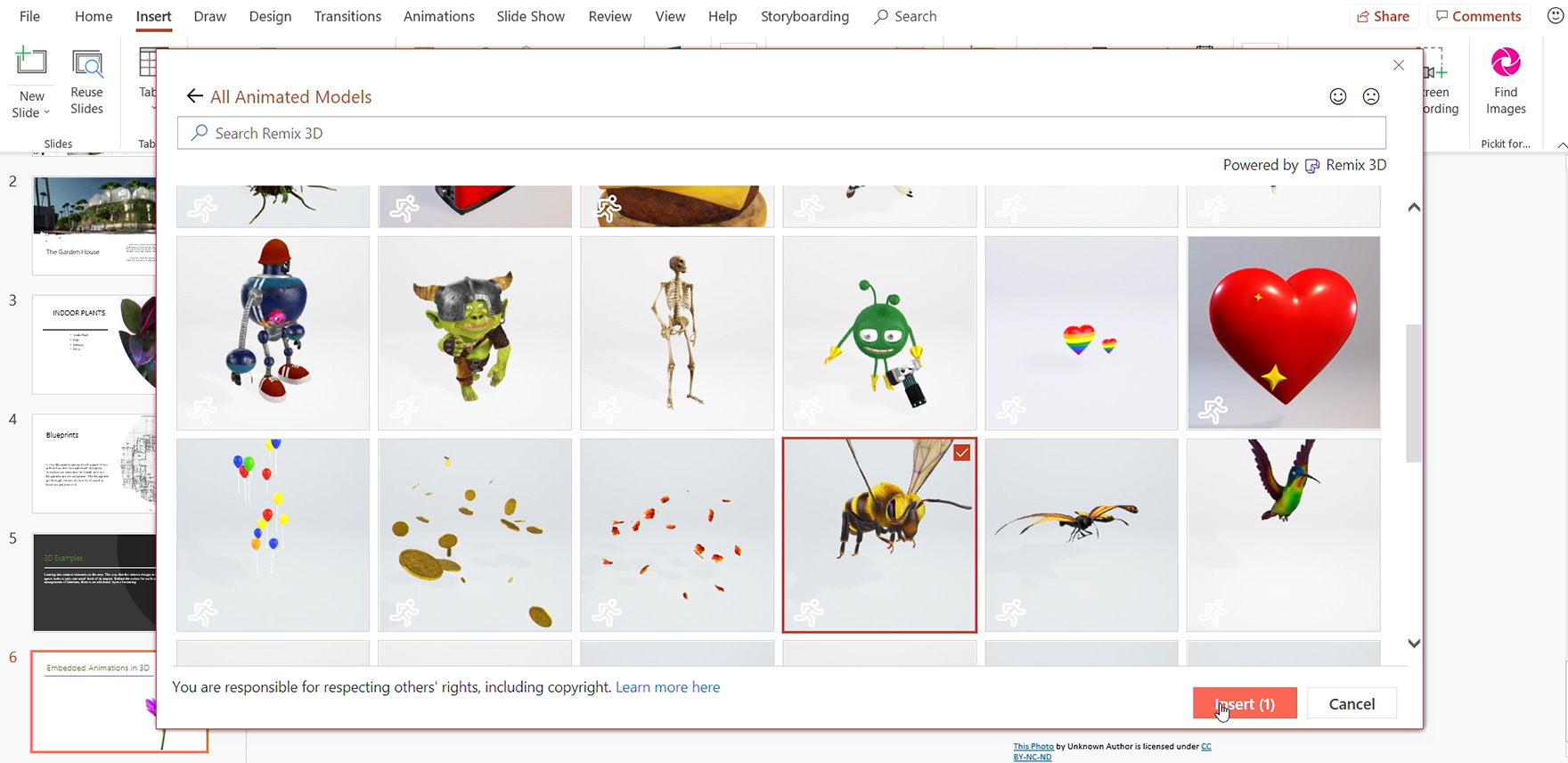The width and height of the screenshot is (1568, 763).
Task: Select the green goblin animated model
Action: (x=475, y=332)
